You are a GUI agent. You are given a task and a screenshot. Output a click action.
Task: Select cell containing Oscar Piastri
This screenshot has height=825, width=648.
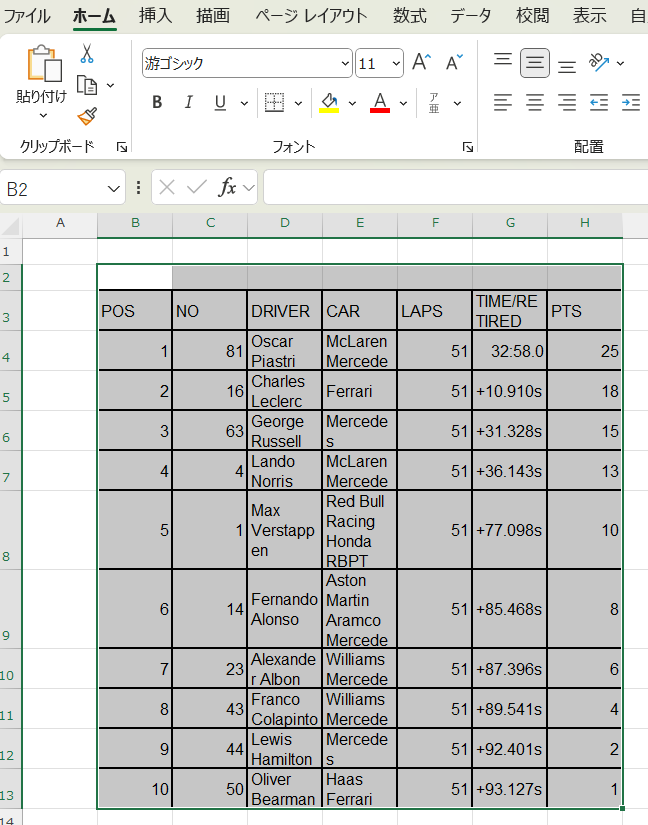click(284, 351)
